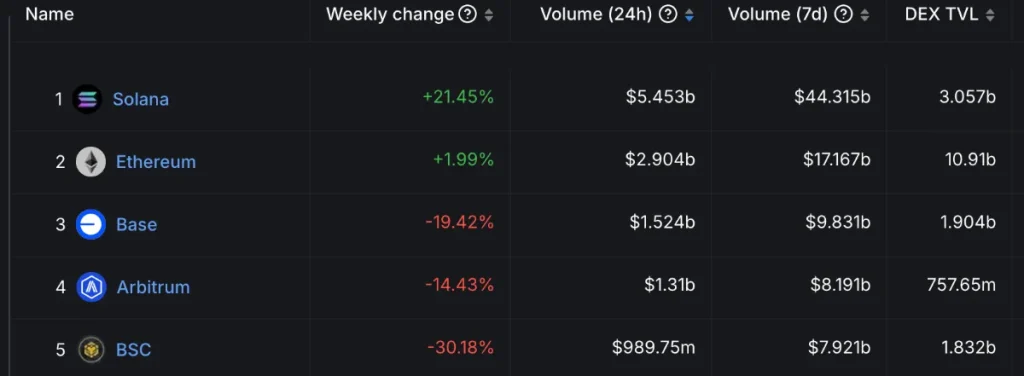Open the Base chain link
1024x376 pixels.
click(136, 225)
